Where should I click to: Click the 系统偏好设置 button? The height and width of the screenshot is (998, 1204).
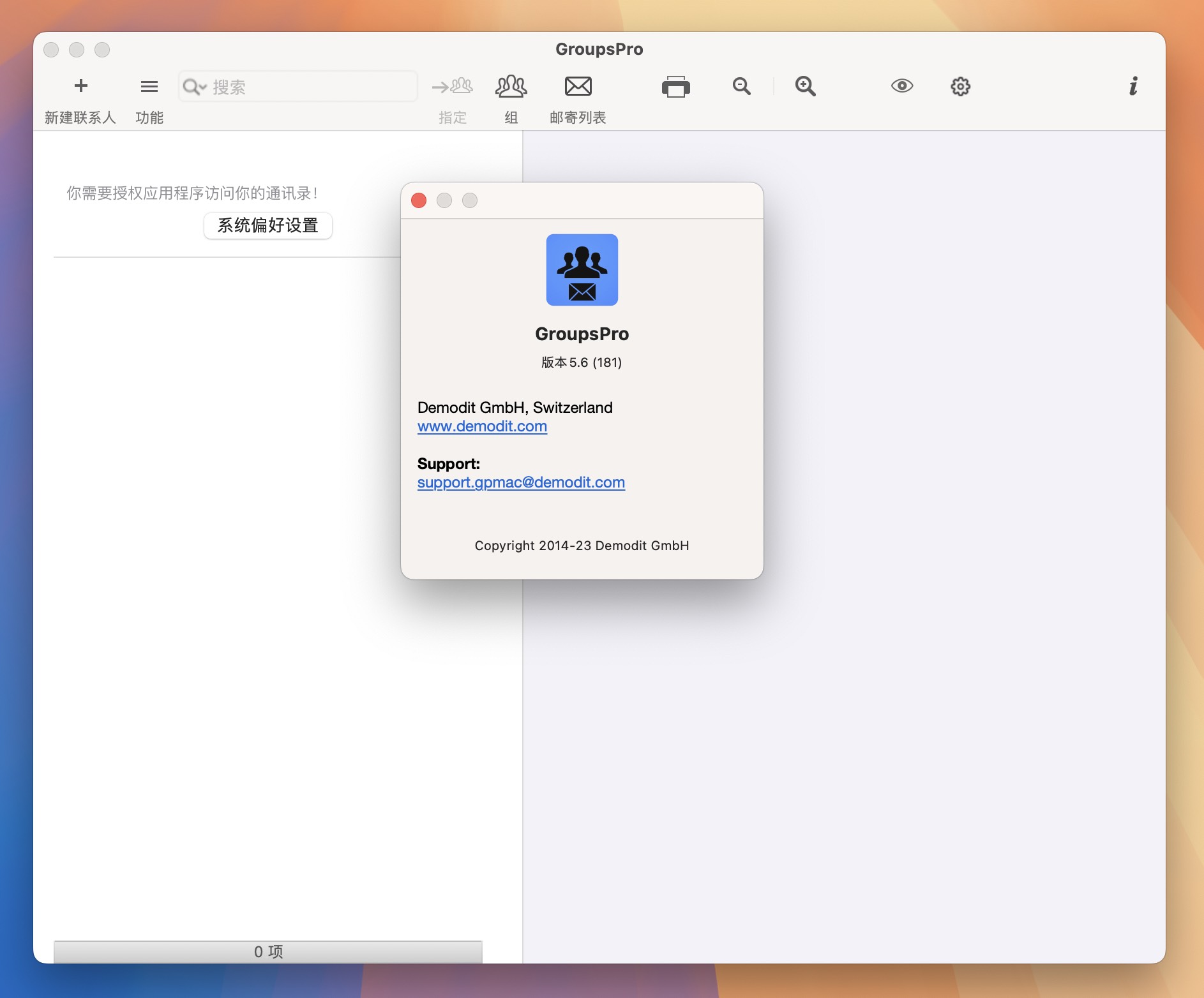coord(268,226)
